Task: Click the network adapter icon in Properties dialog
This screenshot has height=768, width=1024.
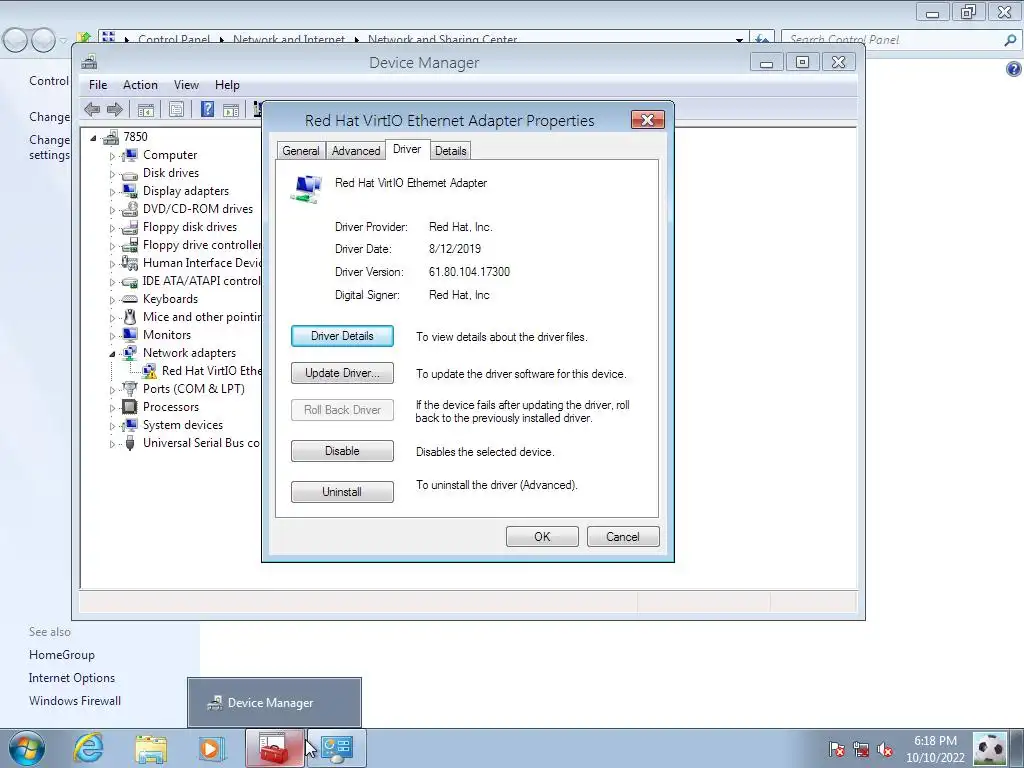Action: [x=306, y=189]
